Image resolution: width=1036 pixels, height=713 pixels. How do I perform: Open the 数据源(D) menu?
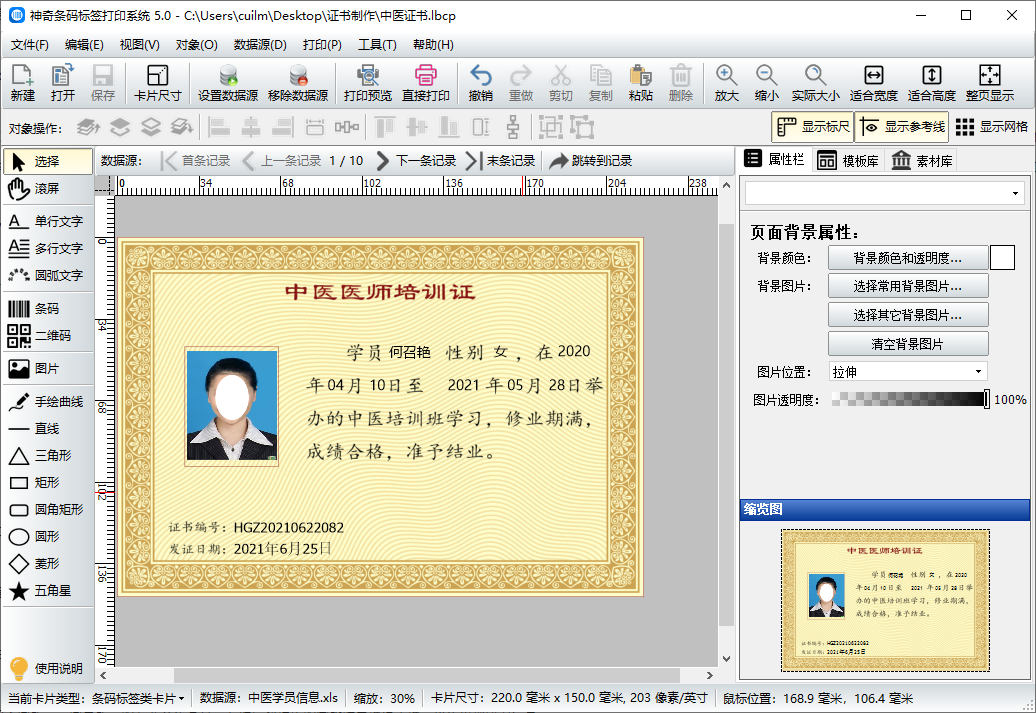(260, 45)
